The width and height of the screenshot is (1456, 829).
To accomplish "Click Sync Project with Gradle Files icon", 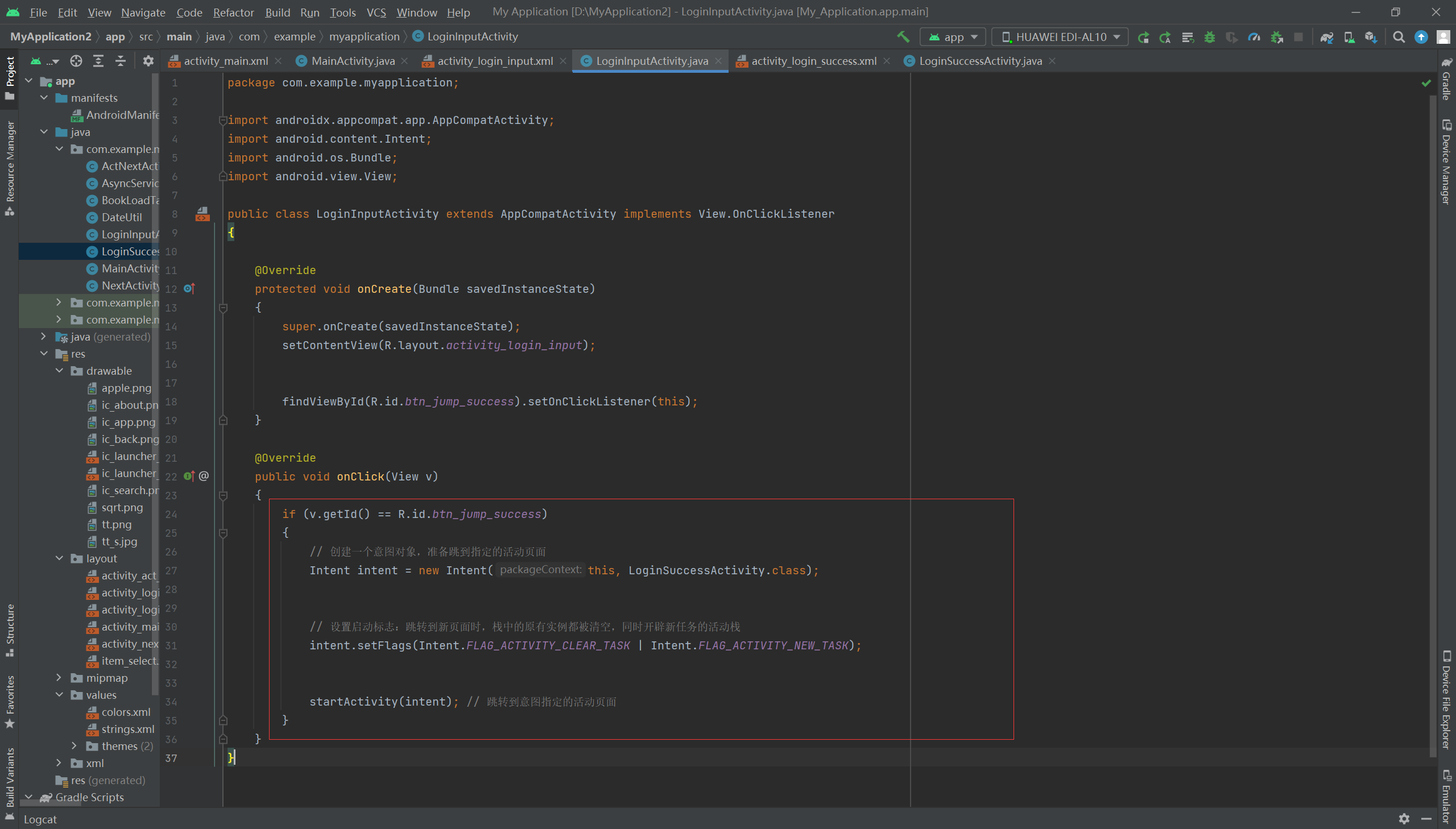I will 1326,37.
